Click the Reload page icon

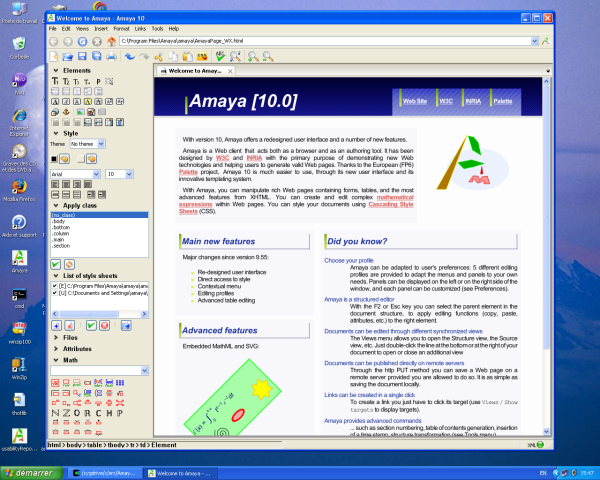(81, 43)
